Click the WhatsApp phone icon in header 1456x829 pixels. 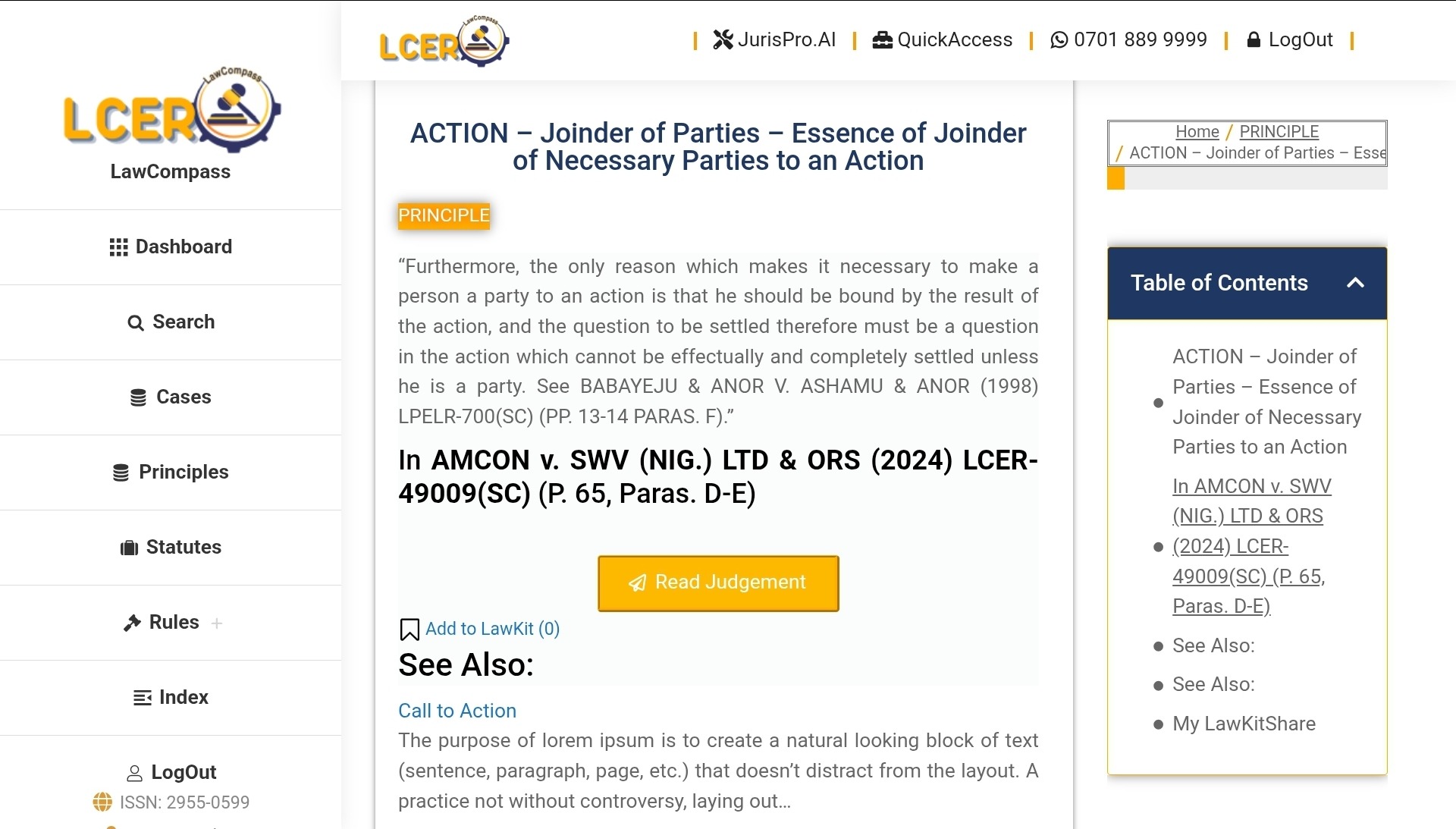click(x=1059, y=39)
